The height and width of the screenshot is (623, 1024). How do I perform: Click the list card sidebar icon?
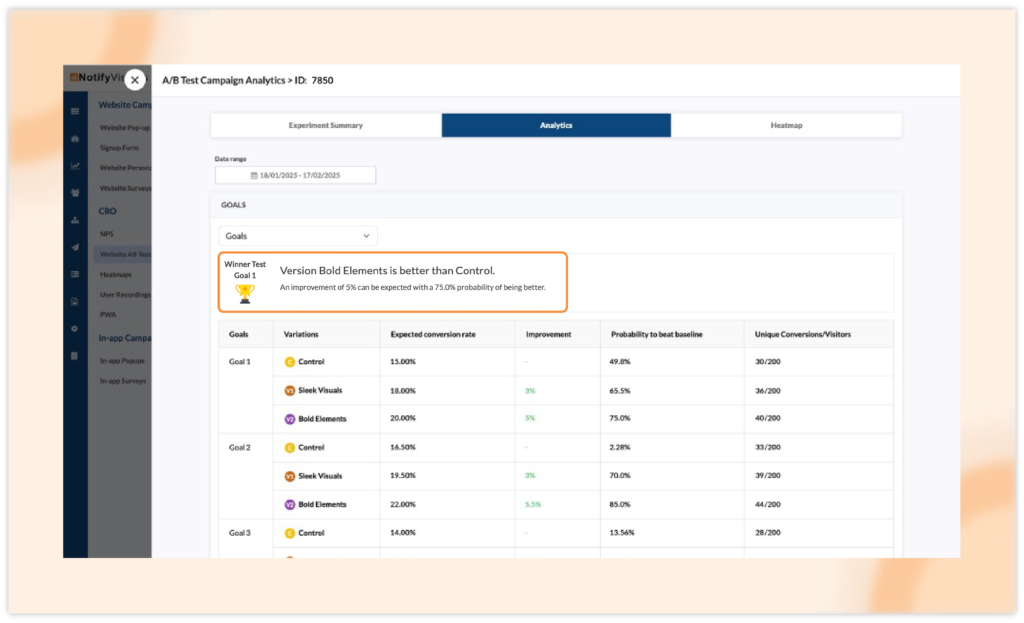75,274
